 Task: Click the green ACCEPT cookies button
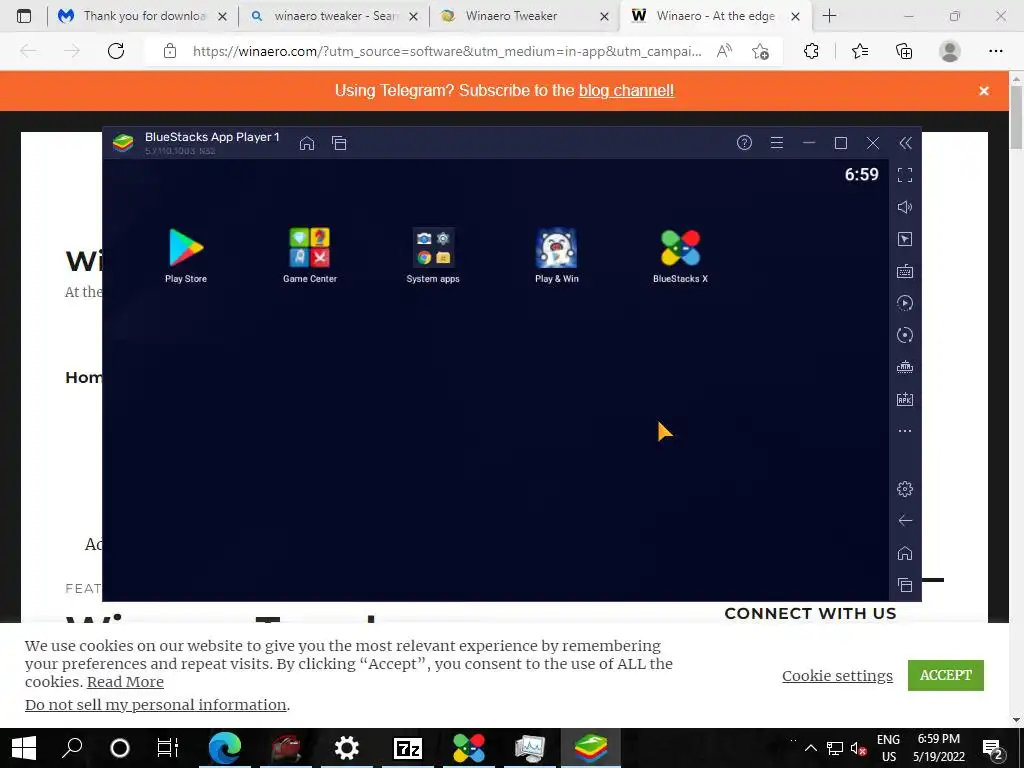coord(946,675)
